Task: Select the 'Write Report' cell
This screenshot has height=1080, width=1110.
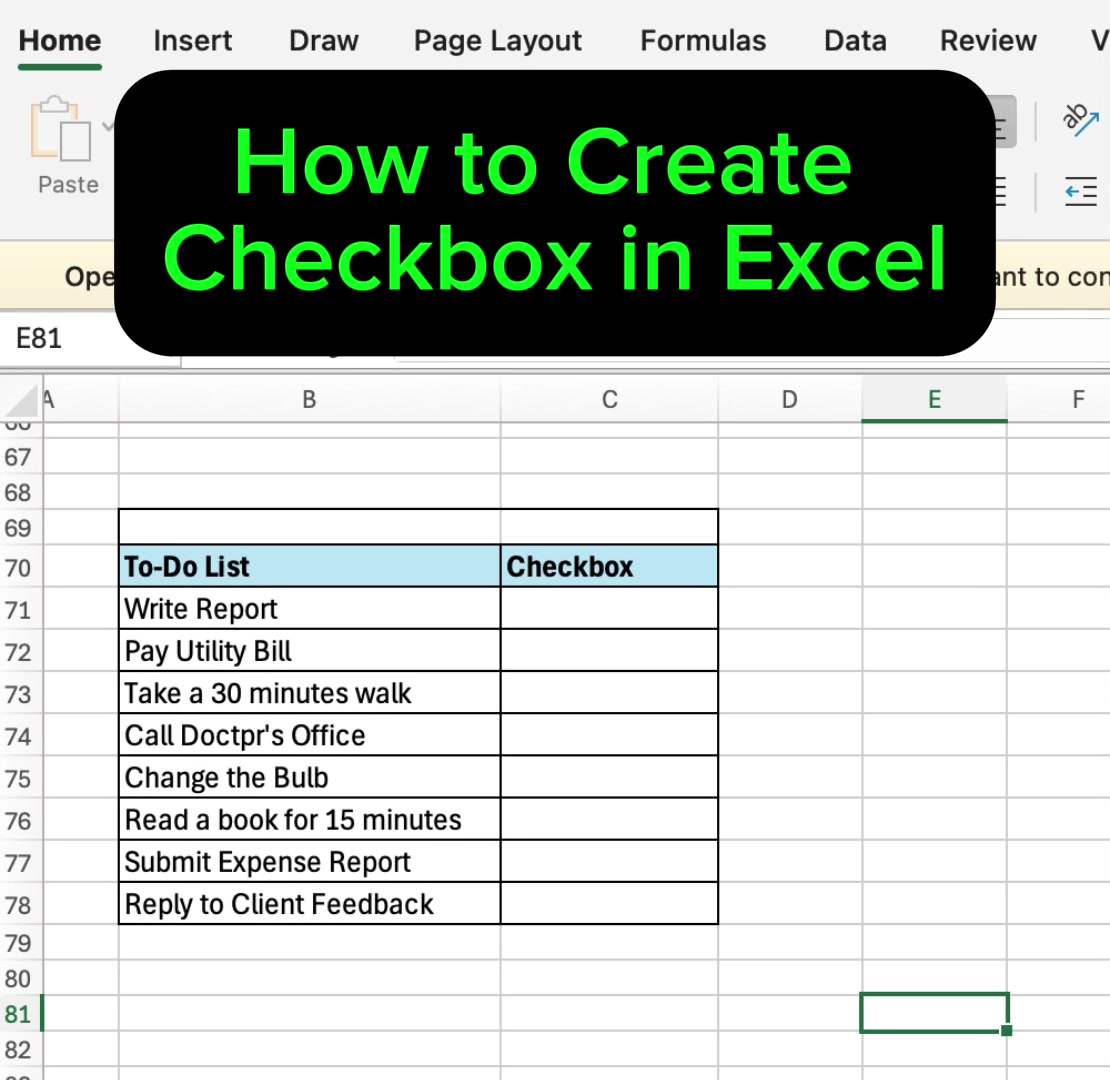Action: coord(309,609)
